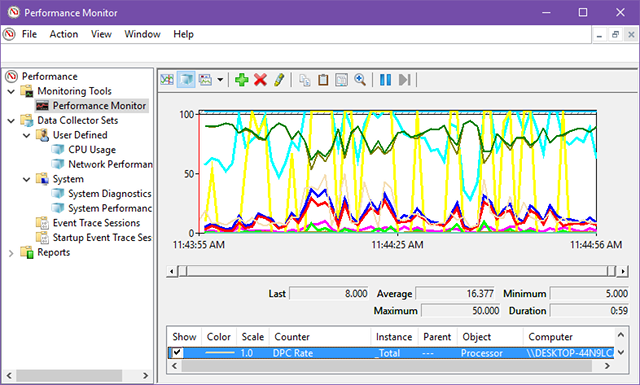
Task: Toggle Highlight pencil icon
Action: (x=279, y=80)
